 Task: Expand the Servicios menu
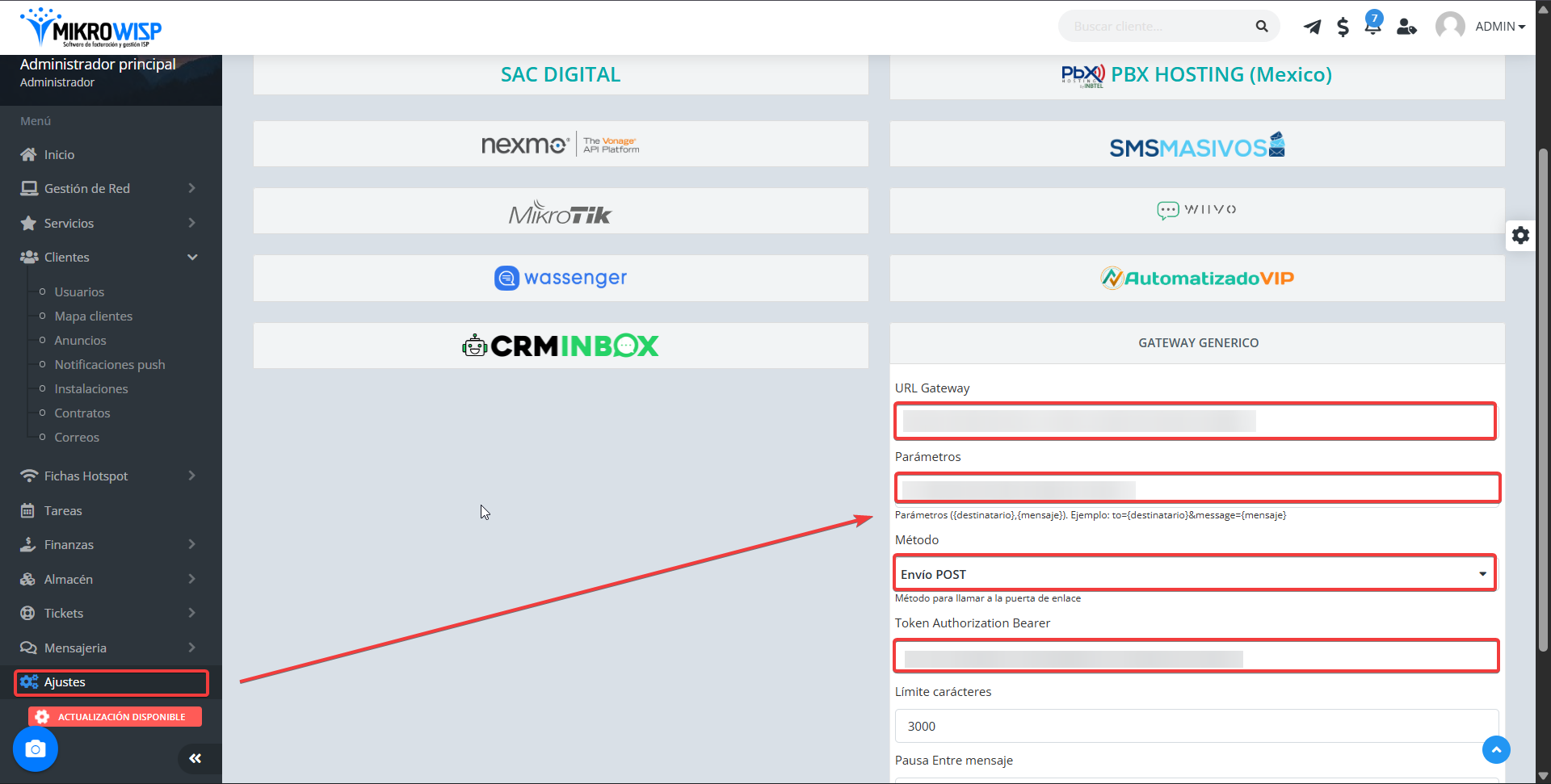point(111,223)
